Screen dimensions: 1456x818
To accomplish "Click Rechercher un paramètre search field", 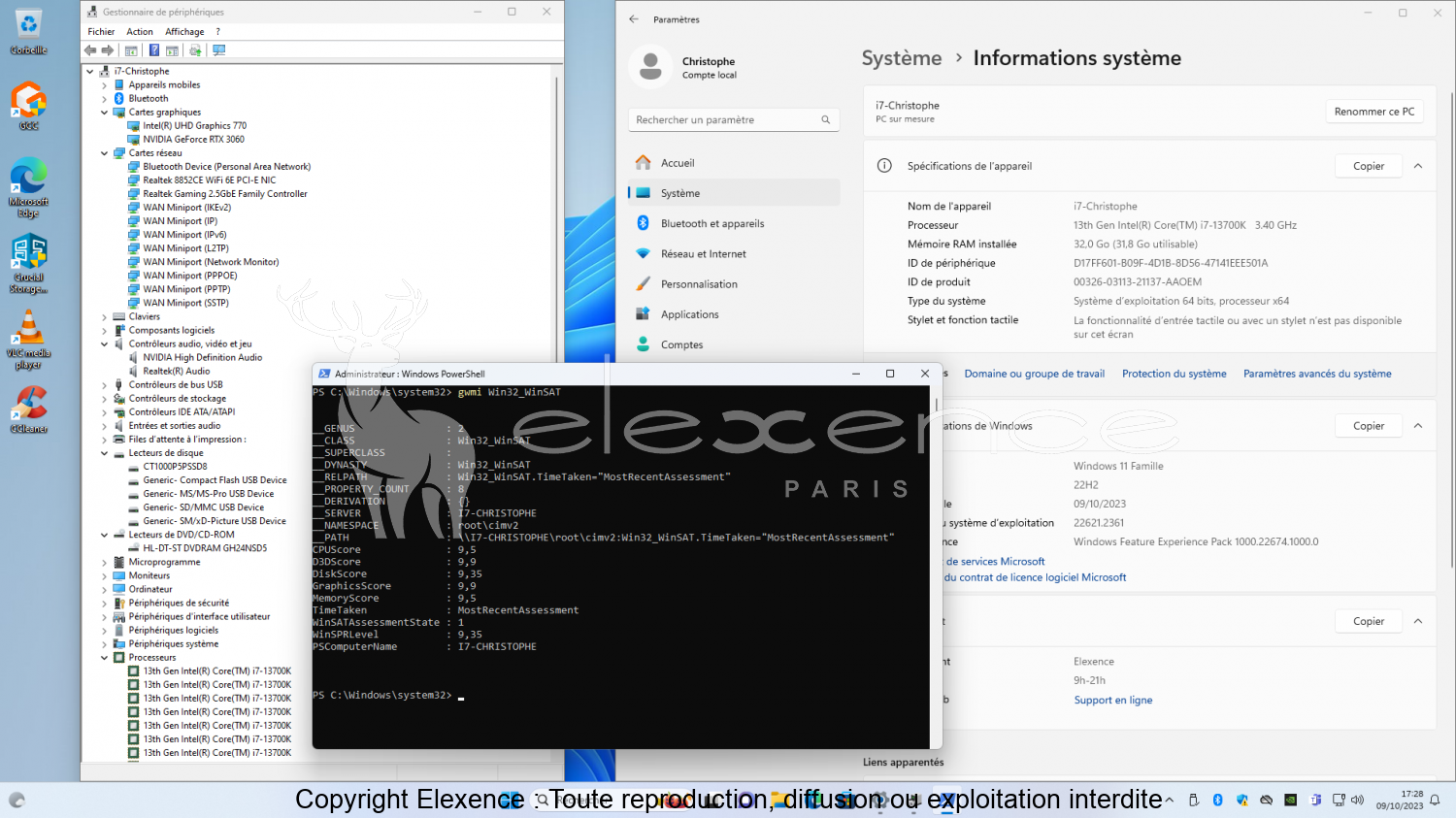I will (734, 120).
